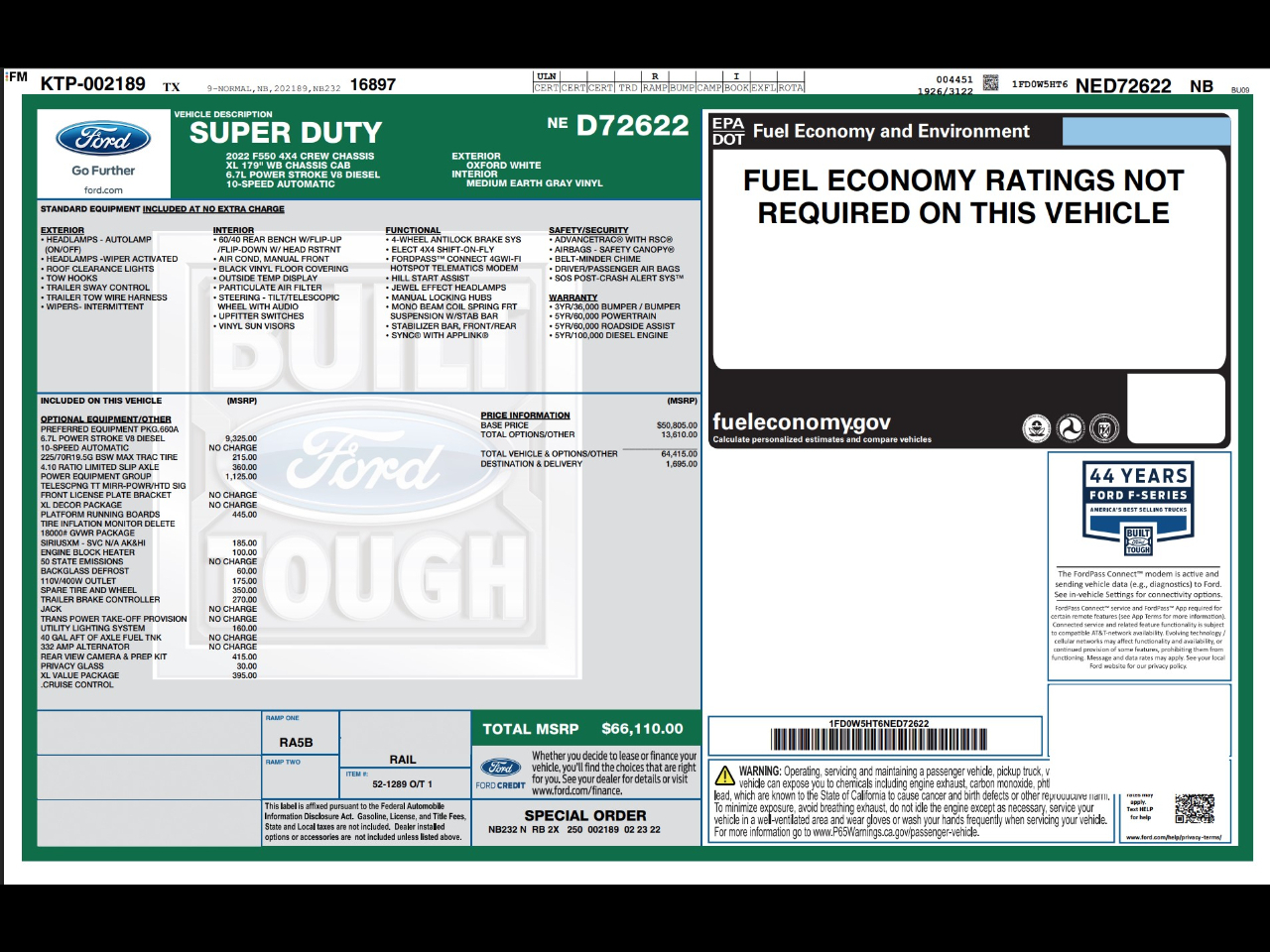Click the MEDIUM EARTH GRAY VINYL text
Screen dimensions: 1270x952
(x=535, y=183)
